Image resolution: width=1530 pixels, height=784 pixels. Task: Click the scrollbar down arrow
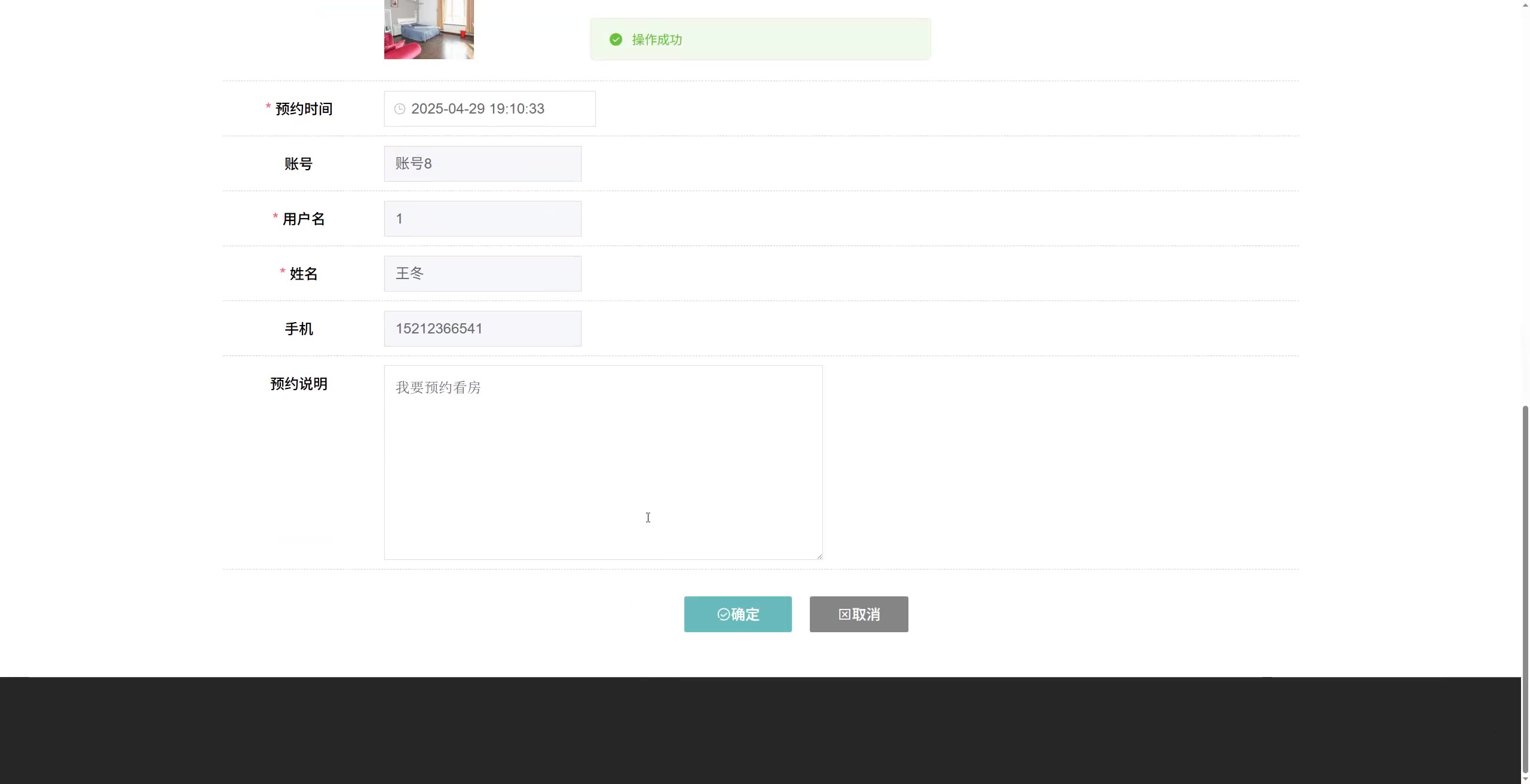pos(1525,779)
